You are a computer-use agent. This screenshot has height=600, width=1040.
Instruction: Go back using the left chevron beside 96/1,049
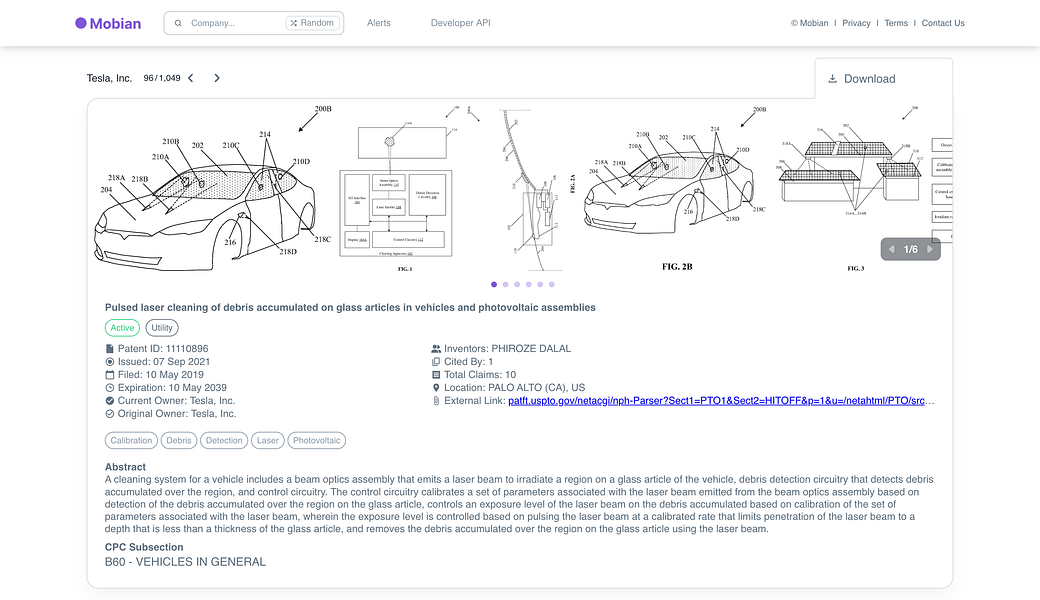coord(190,77)
